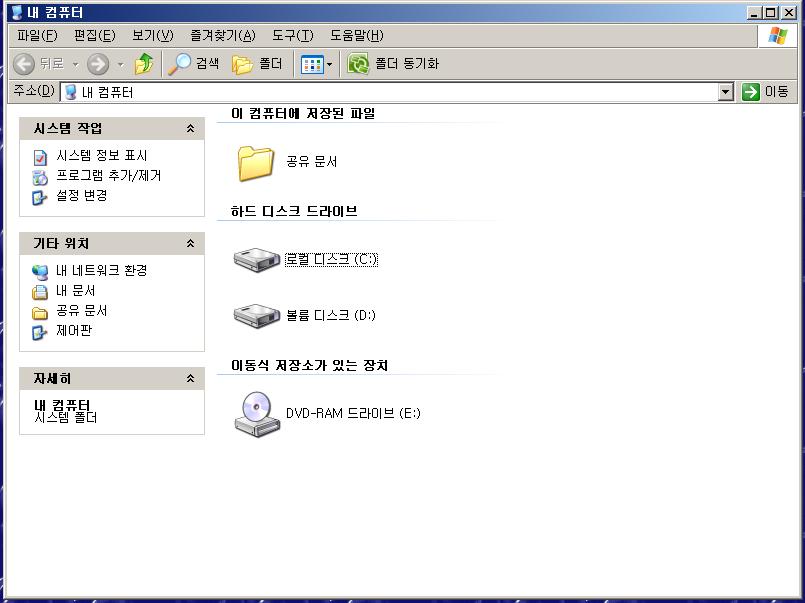Open the Back button history dropdown
The width and height of the screenshot is (805, 603).
point(75,64)
